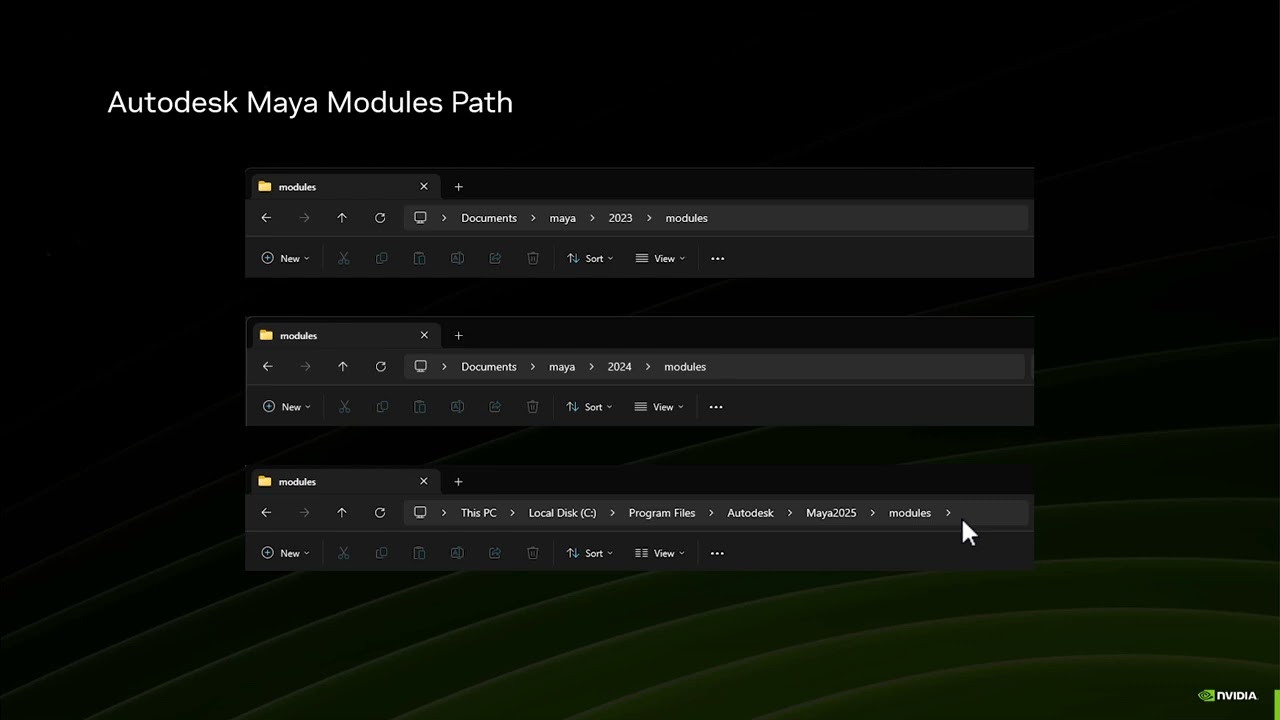Viewport: 1280px width, 720px height.
Task: Close the modules tab of the Maya2025 window
Action: coord(424,481)
